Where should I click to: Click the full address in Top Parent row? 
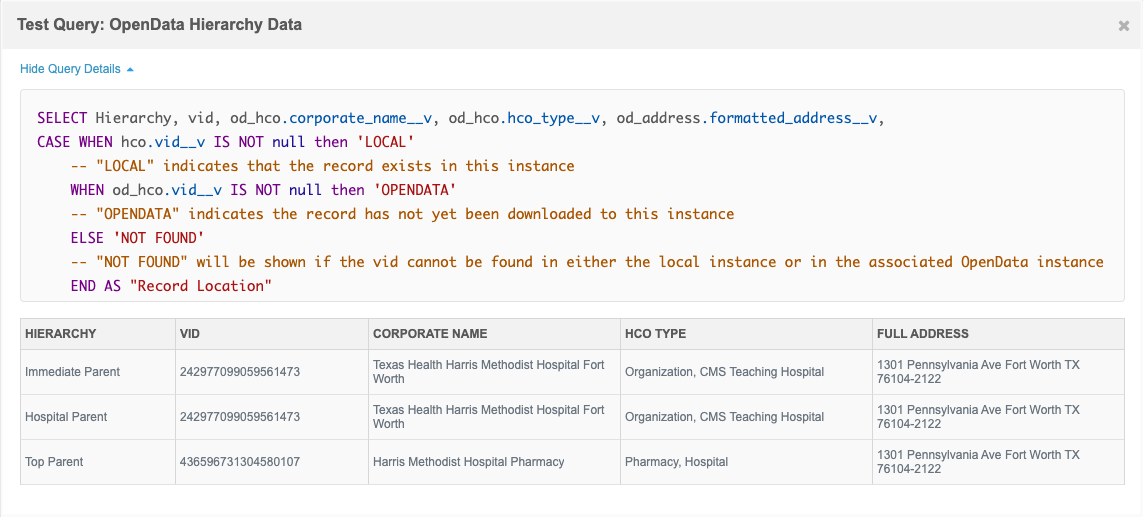pos(977,462)
